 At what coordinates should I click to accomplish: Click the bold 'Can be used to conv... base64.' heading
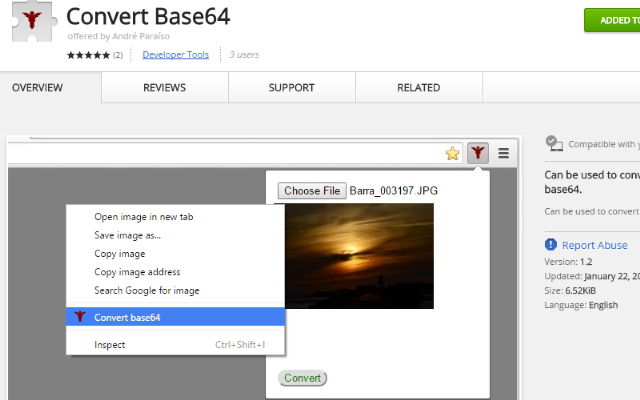tap(592, 182)
